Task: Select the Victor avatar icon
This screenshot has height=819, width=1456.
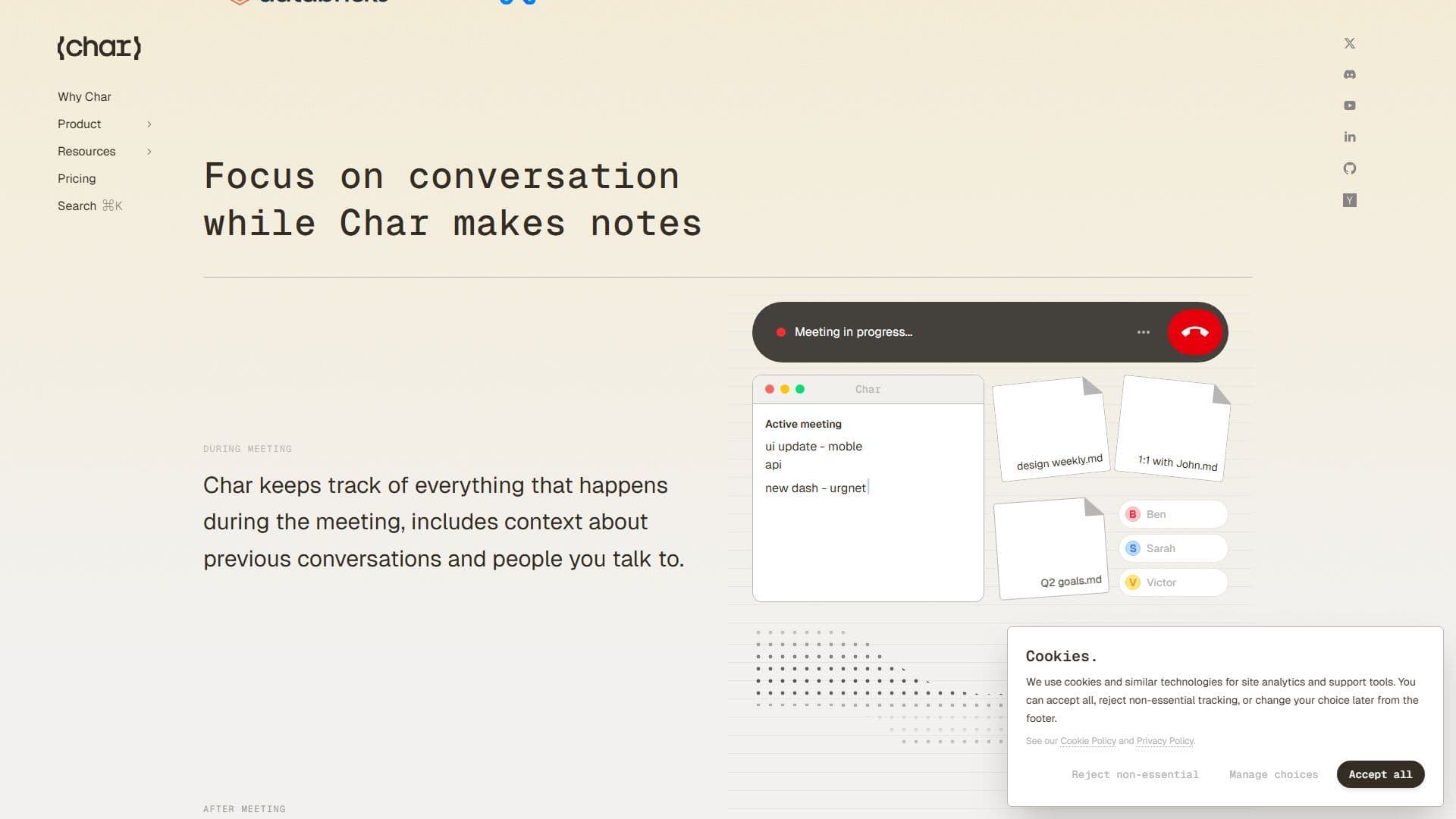Action: [x=1132, y=582]
